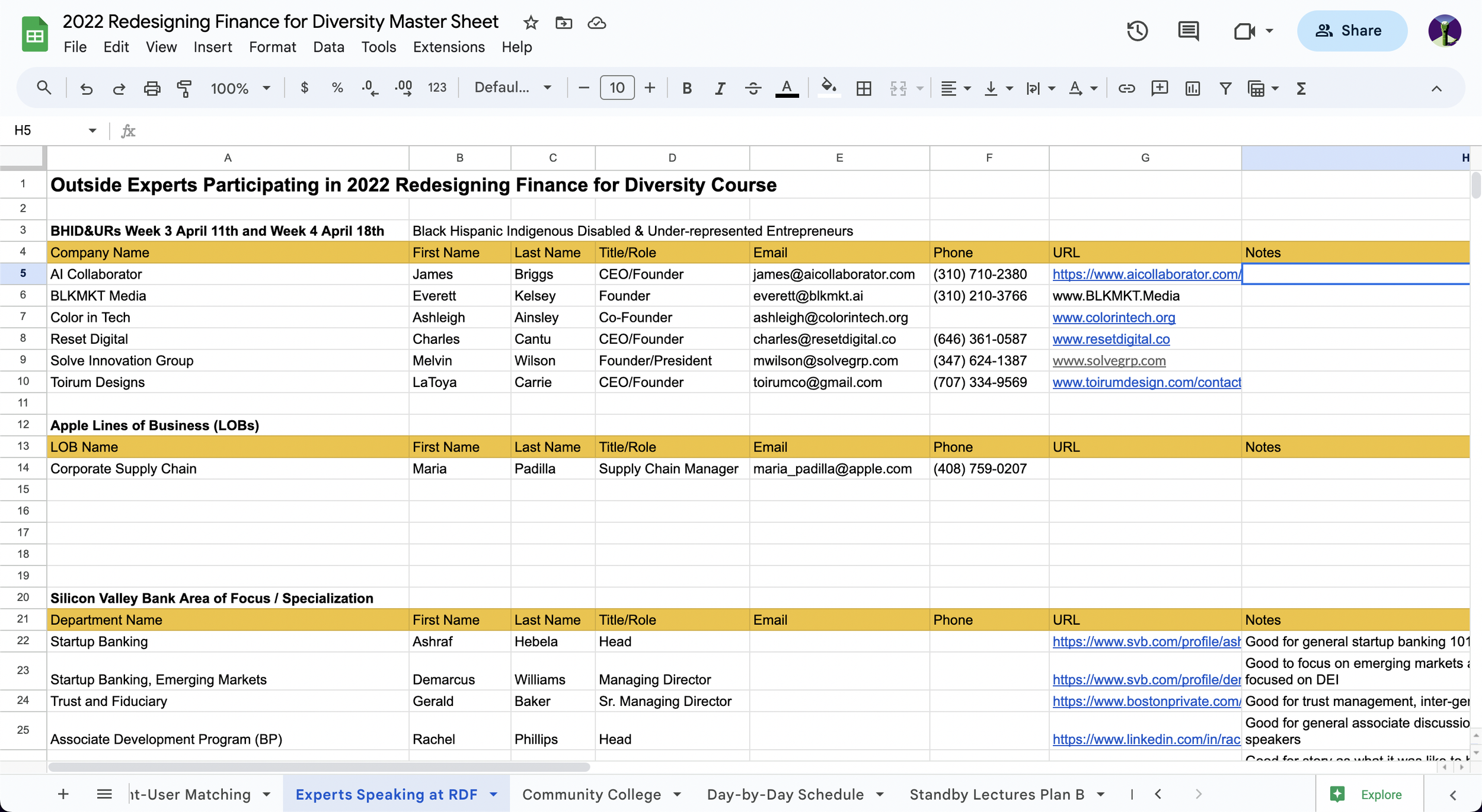Viewport: 1482px width, 812px height.
Task: Decrease font size minus button
Action: (x=583, y=88)
